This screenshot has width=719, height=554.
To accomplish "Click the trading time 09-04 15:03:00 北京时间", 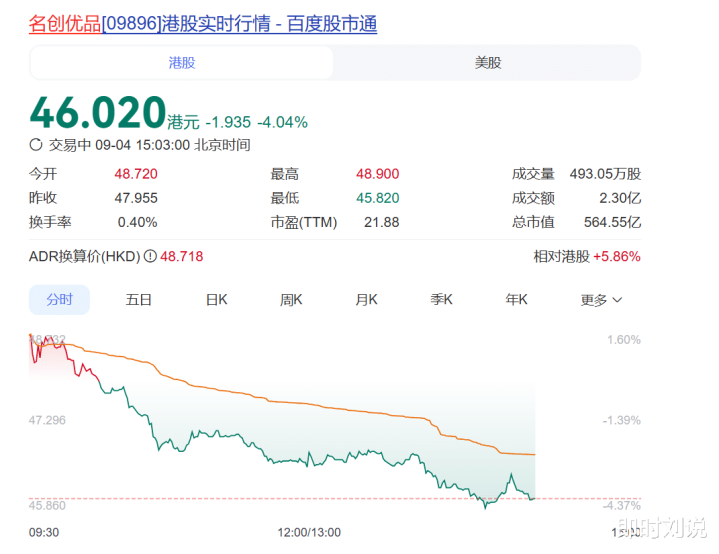I will coord(172,145).
